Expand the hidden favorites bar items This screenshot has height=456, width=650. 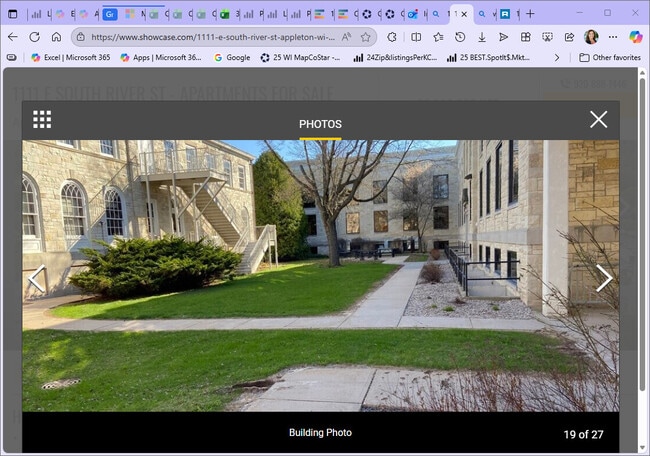click(557, 58)
